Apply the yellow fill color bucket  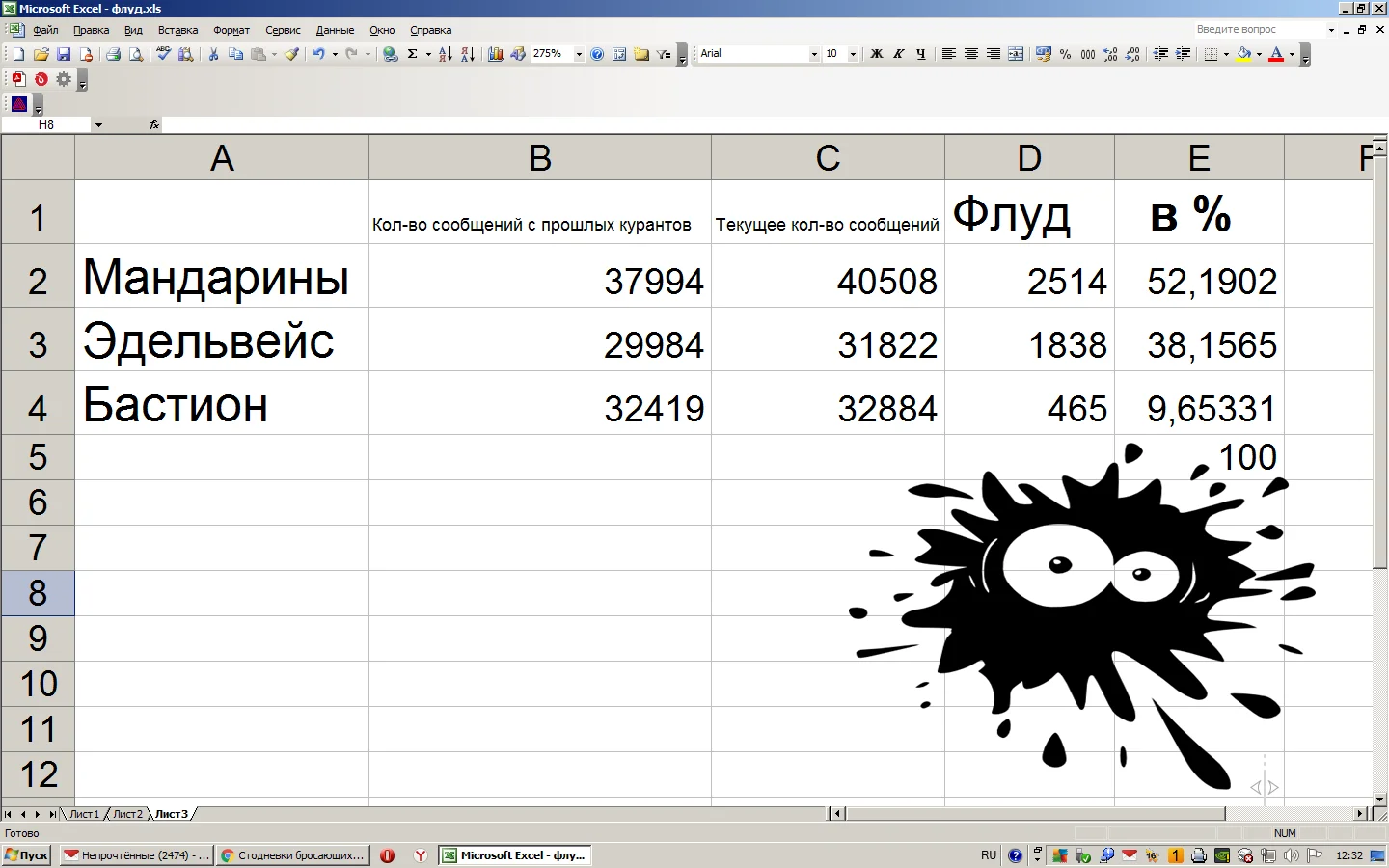[1243, 54]
